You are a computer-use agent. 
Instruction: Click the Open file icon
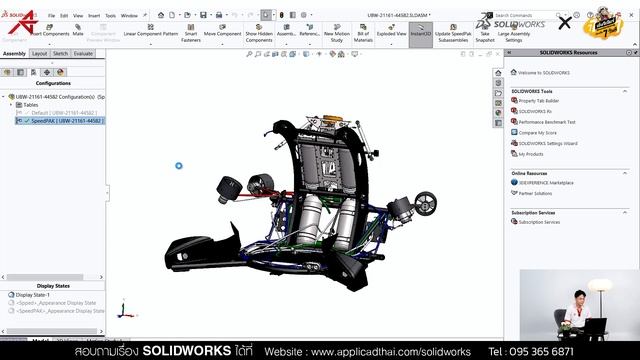point(187,15)
